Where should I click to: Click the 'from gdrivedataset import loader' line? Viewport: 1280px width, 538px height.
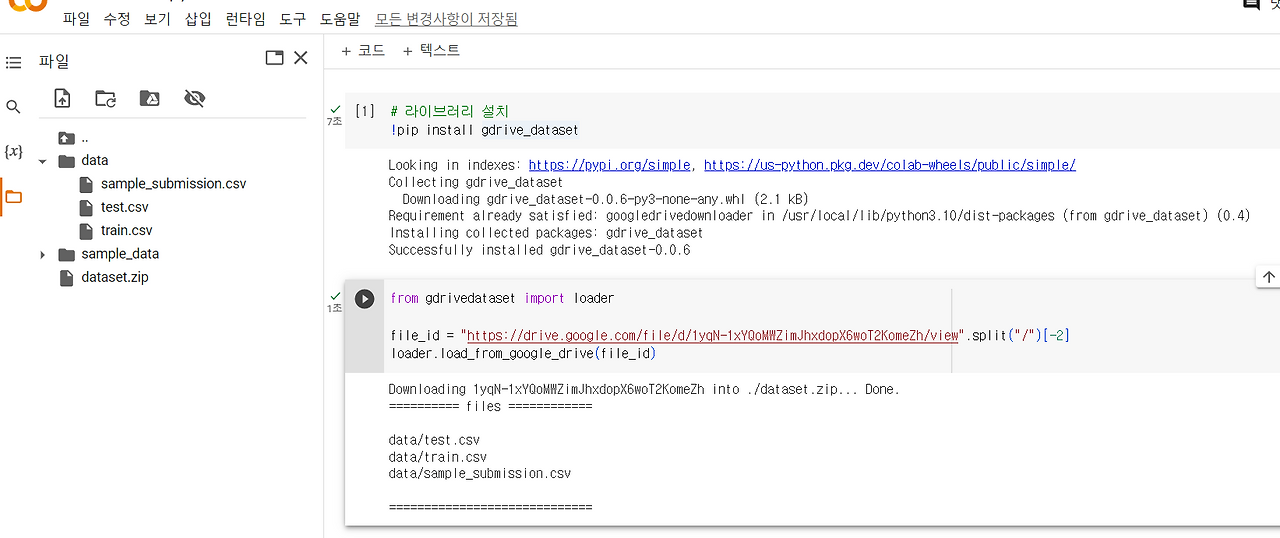502,298
